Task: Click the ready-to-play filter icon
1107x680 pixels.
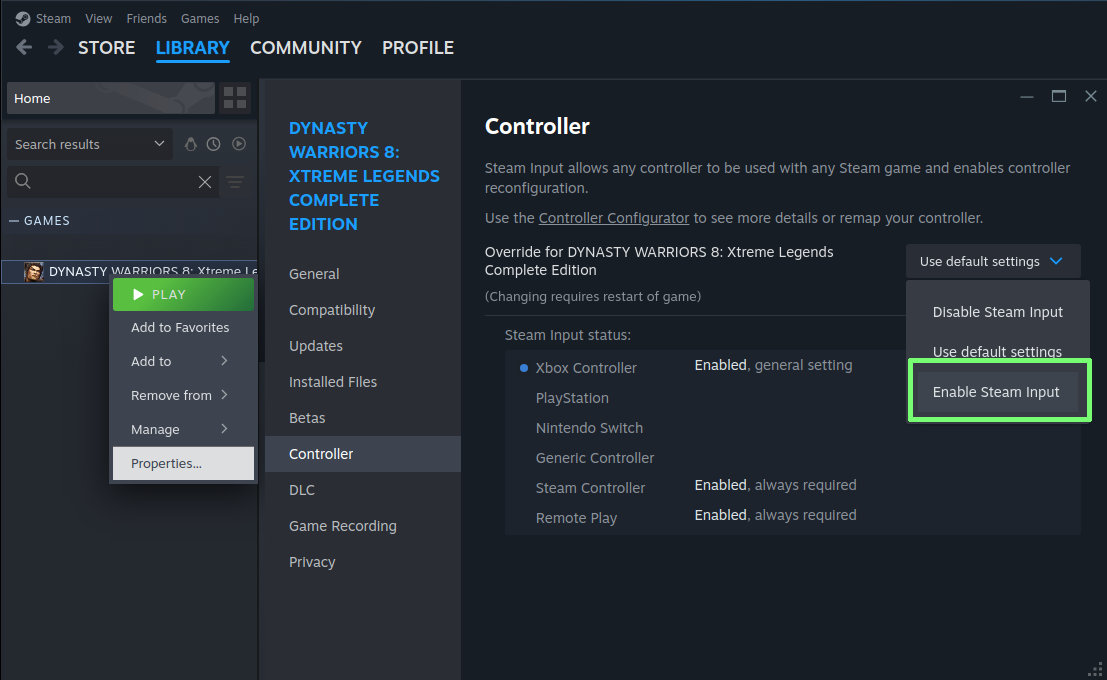Action: coord(239,144)
